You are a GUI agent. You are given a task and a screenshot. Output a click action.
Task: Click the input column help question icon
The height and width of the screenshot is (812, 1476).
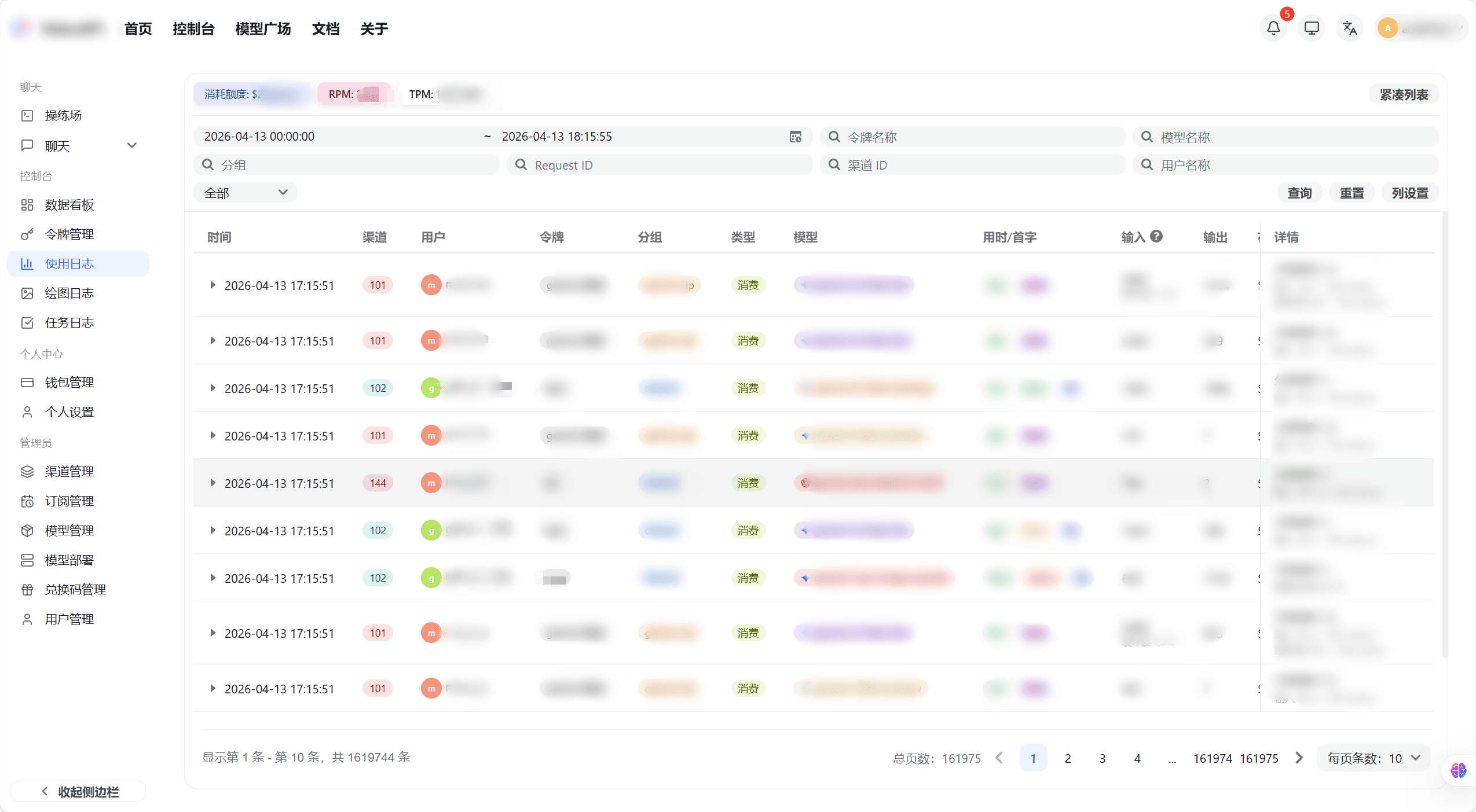(1156, 236)
